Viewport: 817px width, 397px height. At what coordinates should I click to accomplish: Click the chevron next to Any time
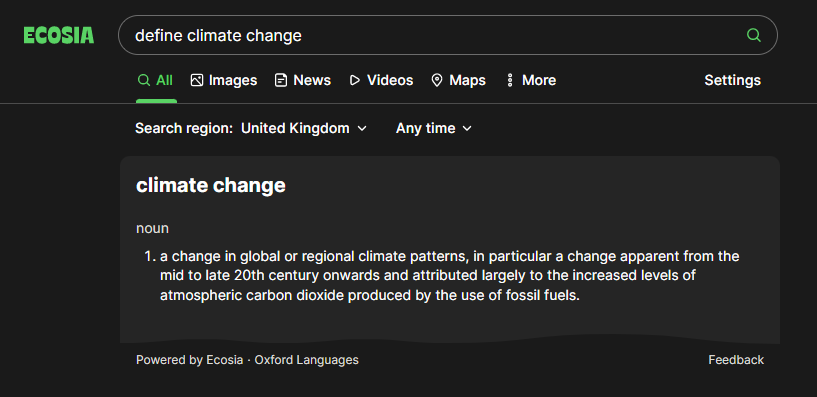click(467, 128)
